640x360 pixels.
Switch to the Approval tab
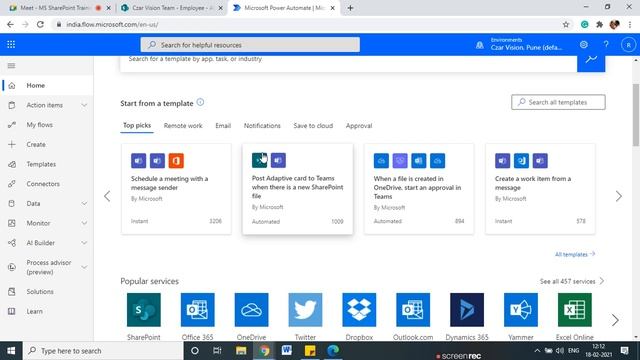(359, 126)
